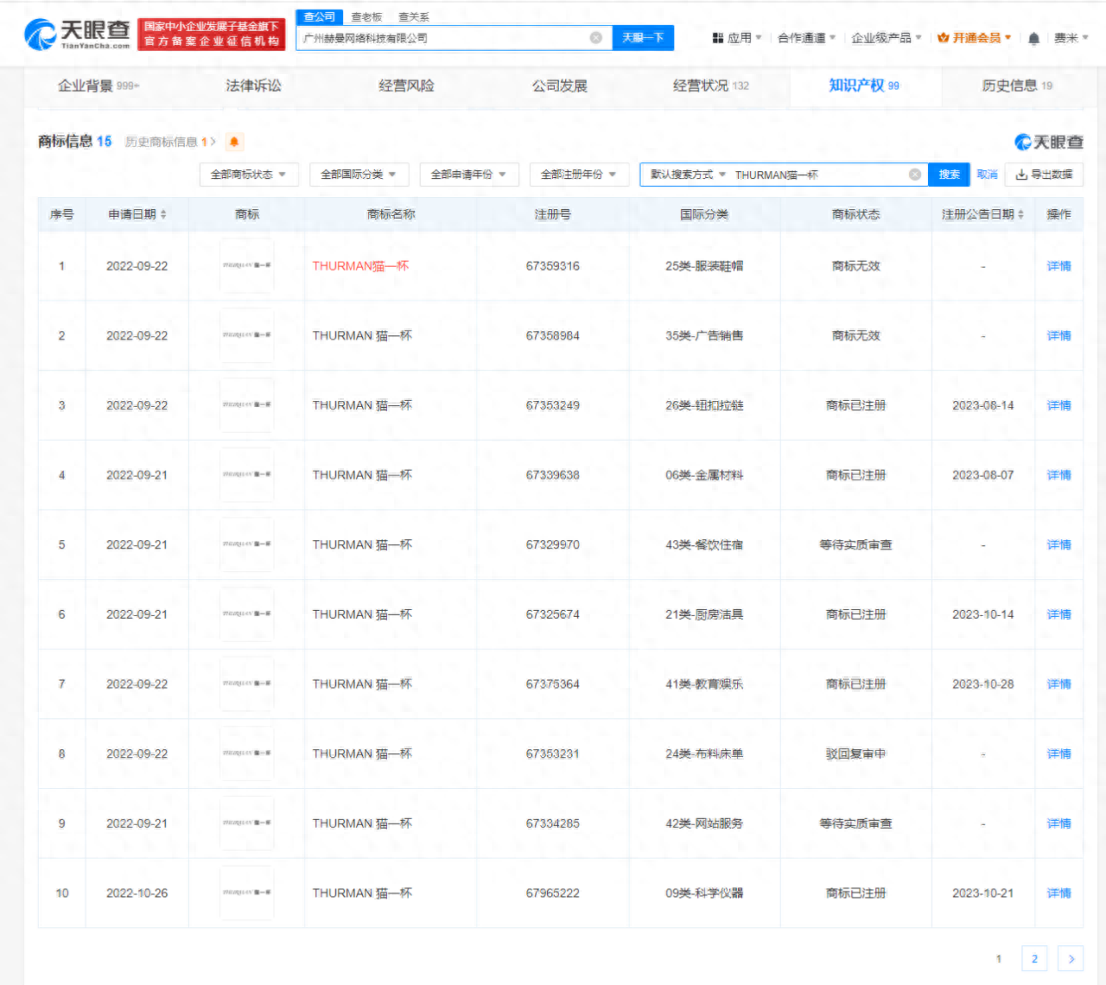The width and height of the screenshot is (1106, 985).
Task: Open 历史商标信息 link
Action: click(x=170, y=142)
